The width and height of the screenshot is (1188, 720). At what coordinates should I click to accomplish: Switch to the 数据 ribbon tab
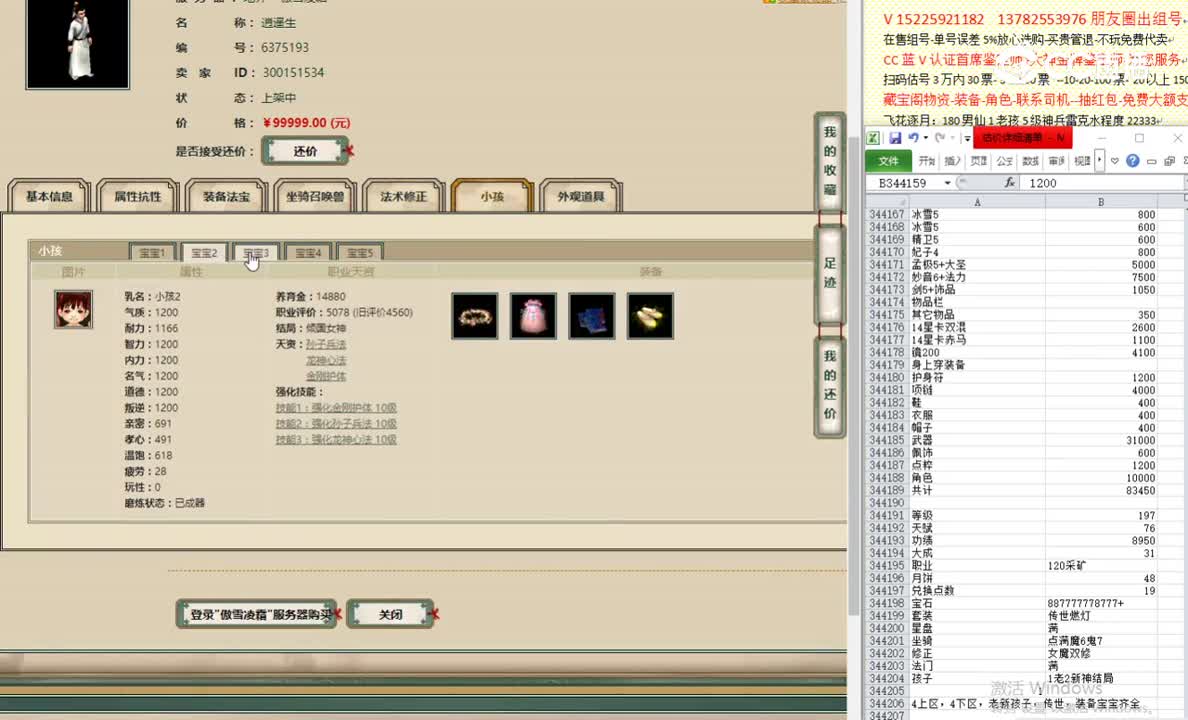[x=1031, y=162]
